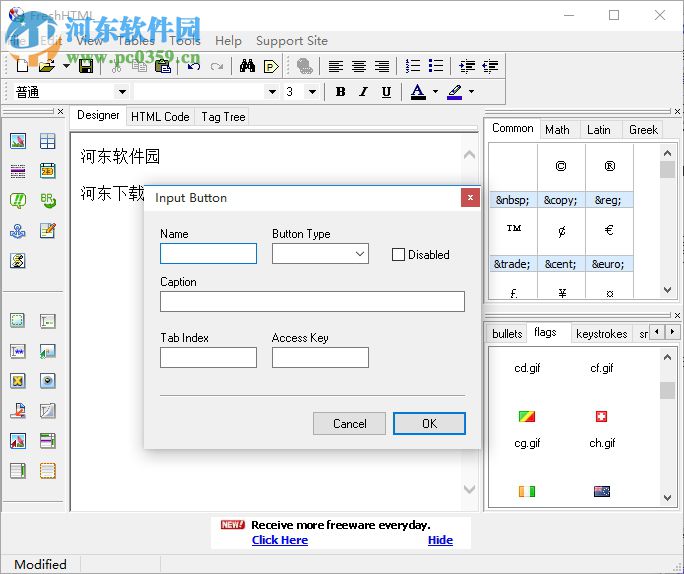Open the paragraph style dropdown showing 普通
Viewport: 684px width, 574px height.
coord(123,92)
